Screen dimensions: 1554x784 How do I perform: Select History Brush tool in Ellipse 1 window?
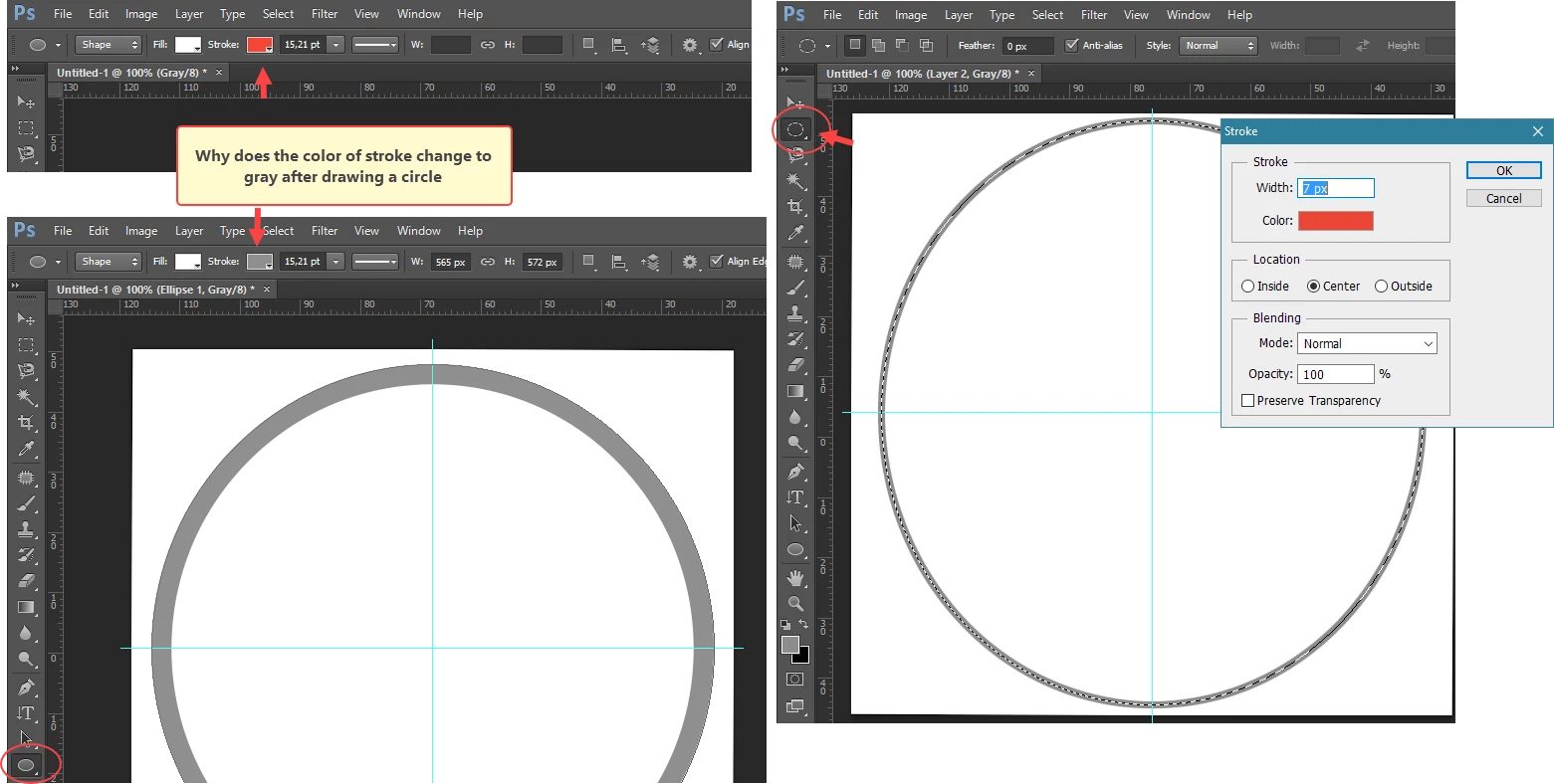(27, 554)
